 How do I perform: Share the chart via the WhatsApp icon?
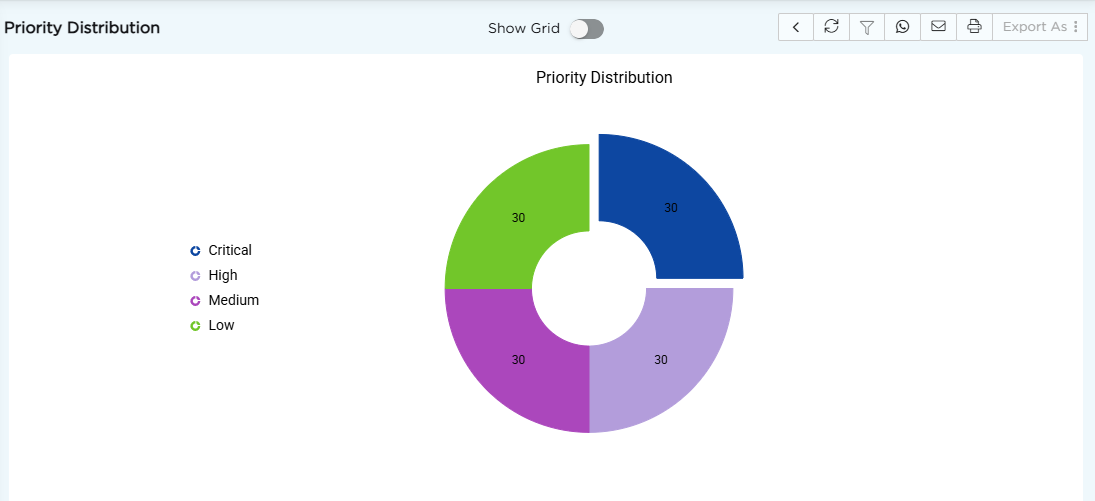[902, 27]
